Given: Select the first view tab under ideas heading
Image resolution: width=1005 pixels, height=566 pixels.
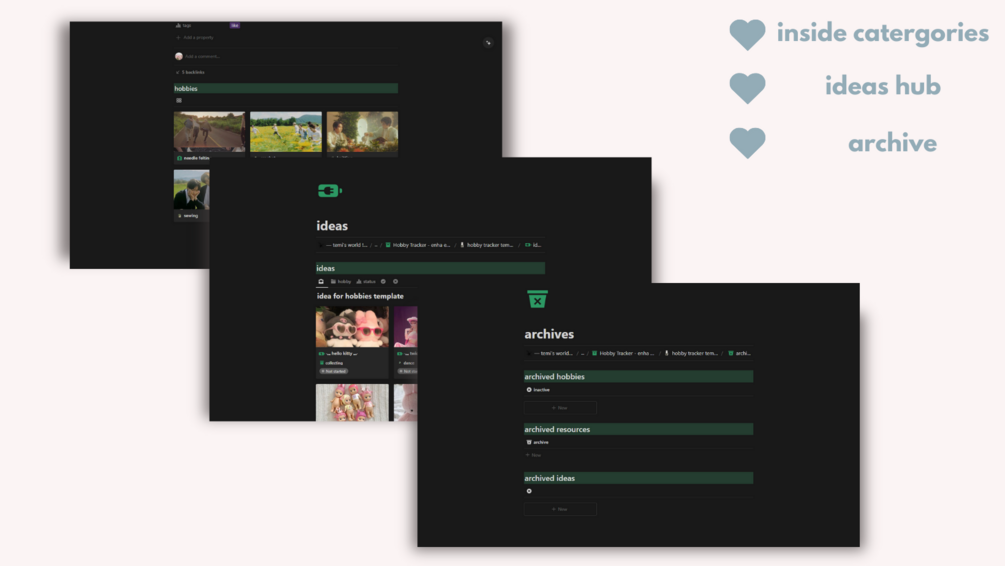Looking at the screenshot, I should [x=321, y=281].
